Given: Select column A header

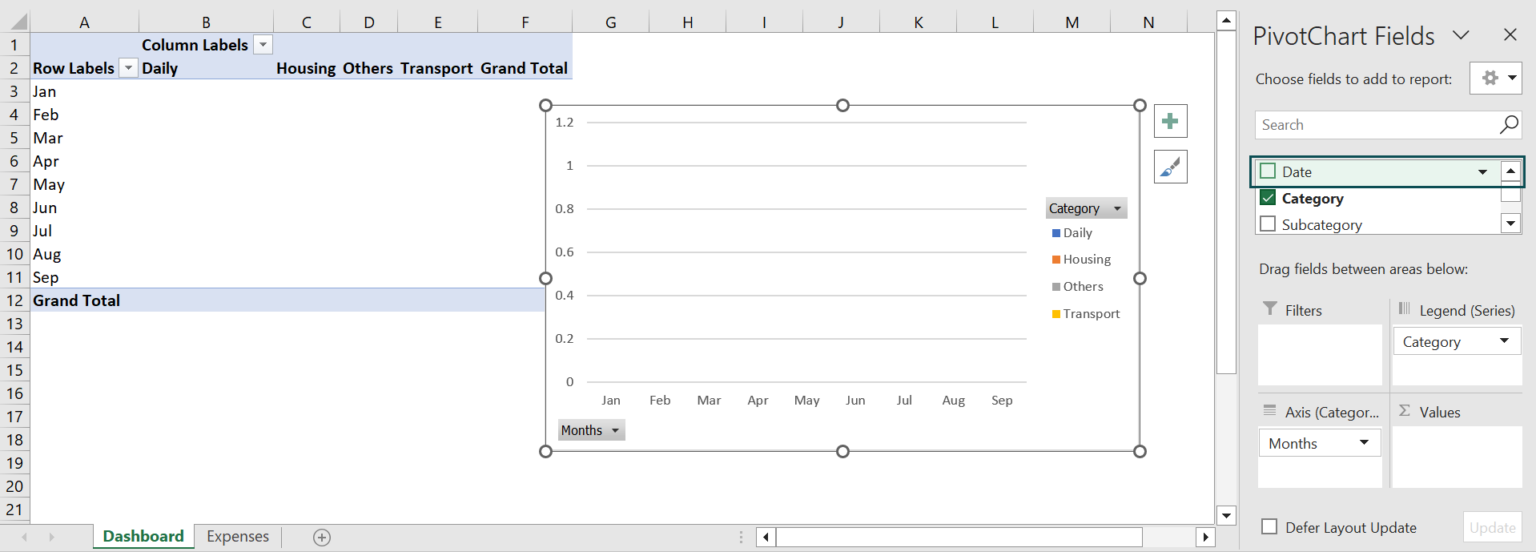Looking at the screenshot, I should point(84,22).
